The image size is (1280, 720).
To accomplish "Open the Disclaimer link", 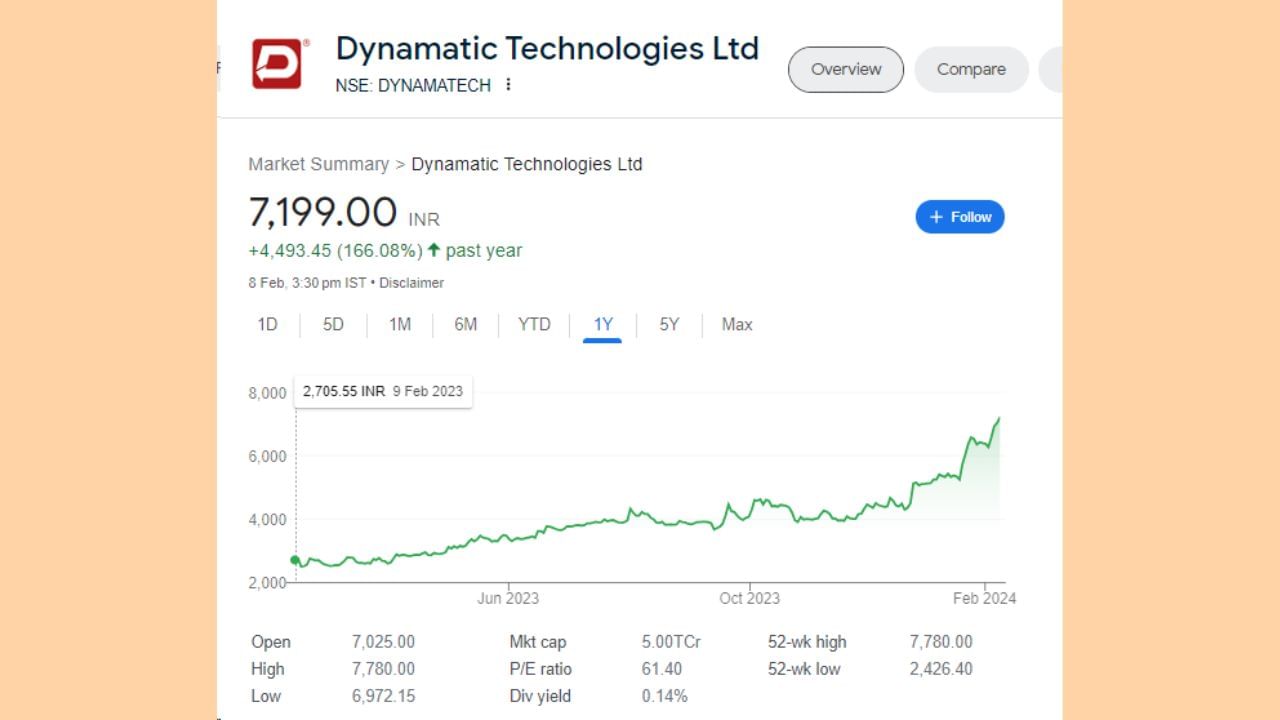I will 411,283.
